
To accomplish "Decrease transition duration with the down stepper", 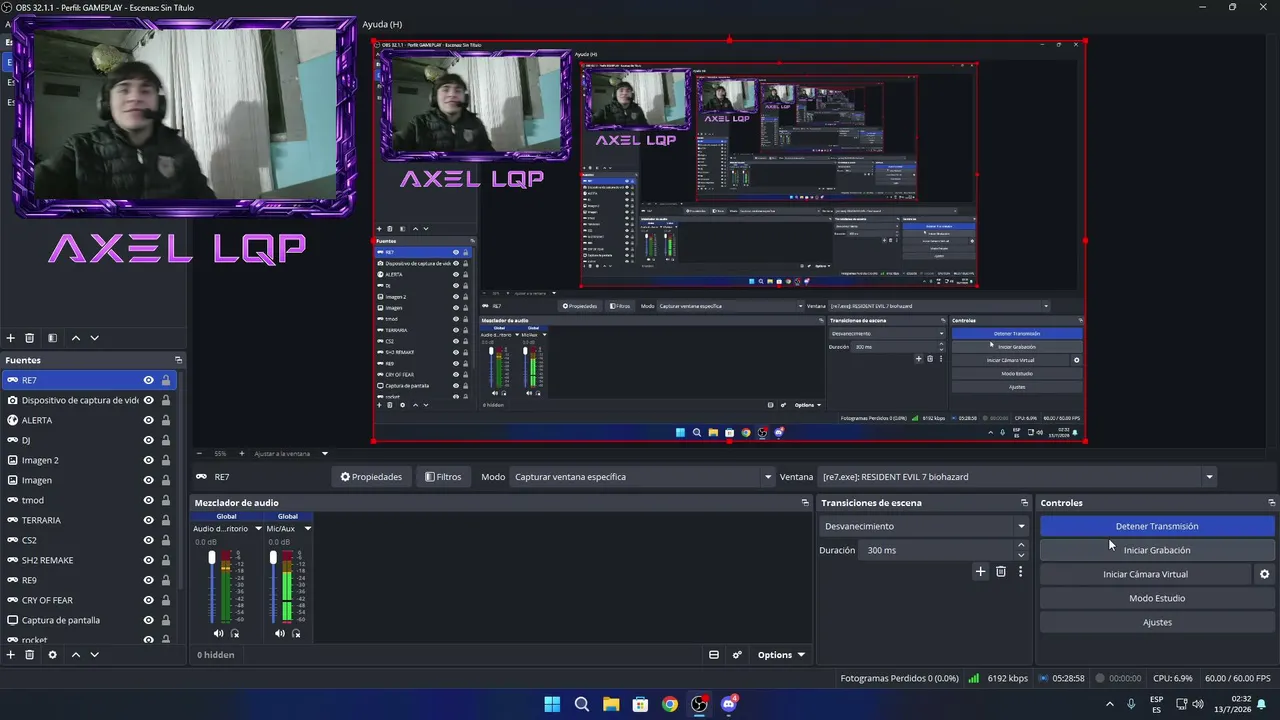I will click(1021, 555).
